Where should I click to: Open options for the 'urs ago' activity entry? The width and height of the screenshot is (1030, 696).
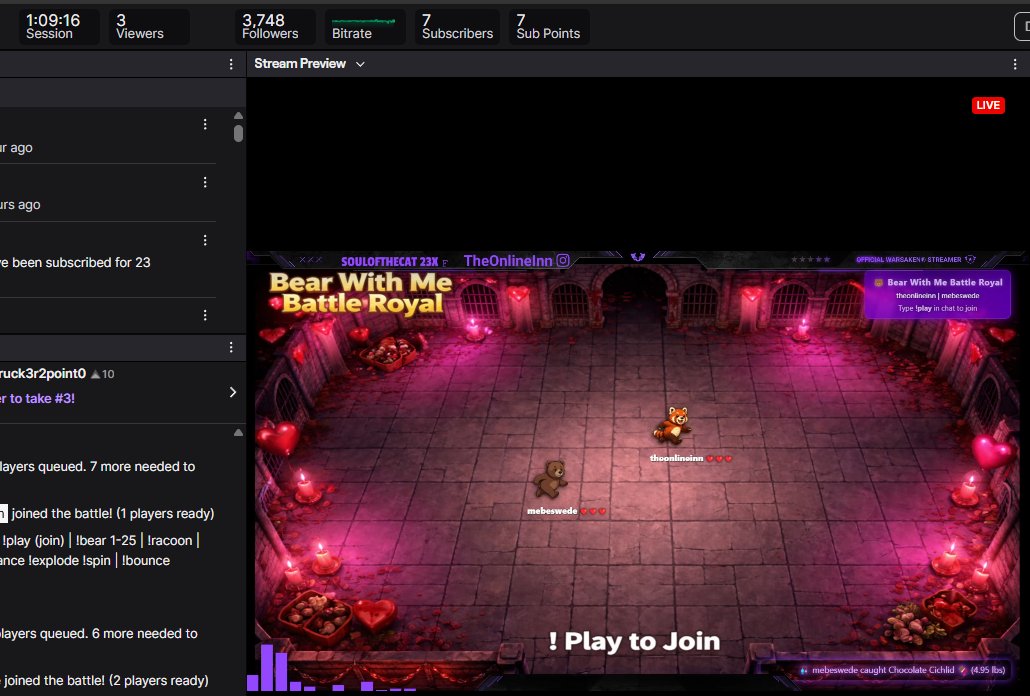pos(205,182)
